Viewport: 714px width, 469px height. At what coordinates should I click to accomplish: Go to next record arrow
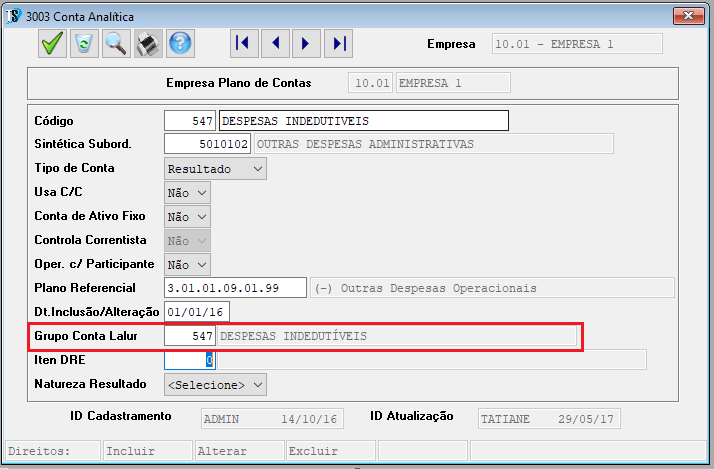click(x=306, y=44)
